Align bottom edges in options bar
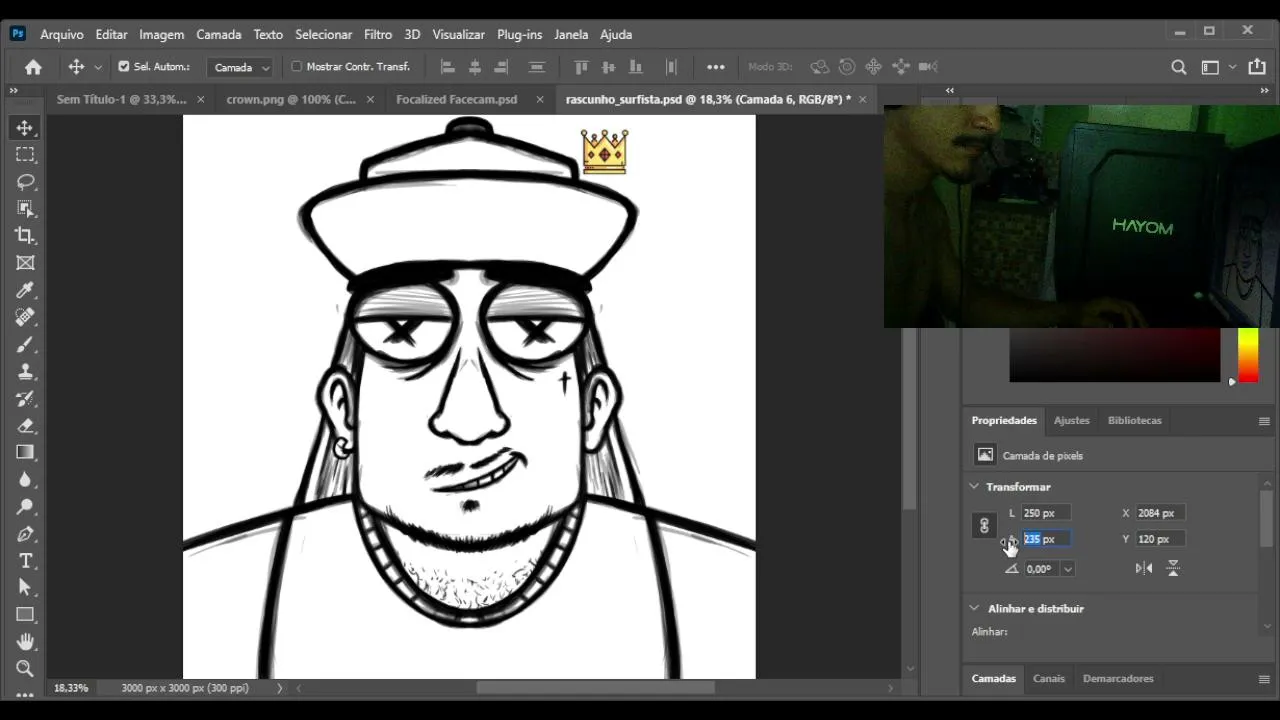This screenshot has width=1280, height=720. pyautogui.click(x=635, y=67)
